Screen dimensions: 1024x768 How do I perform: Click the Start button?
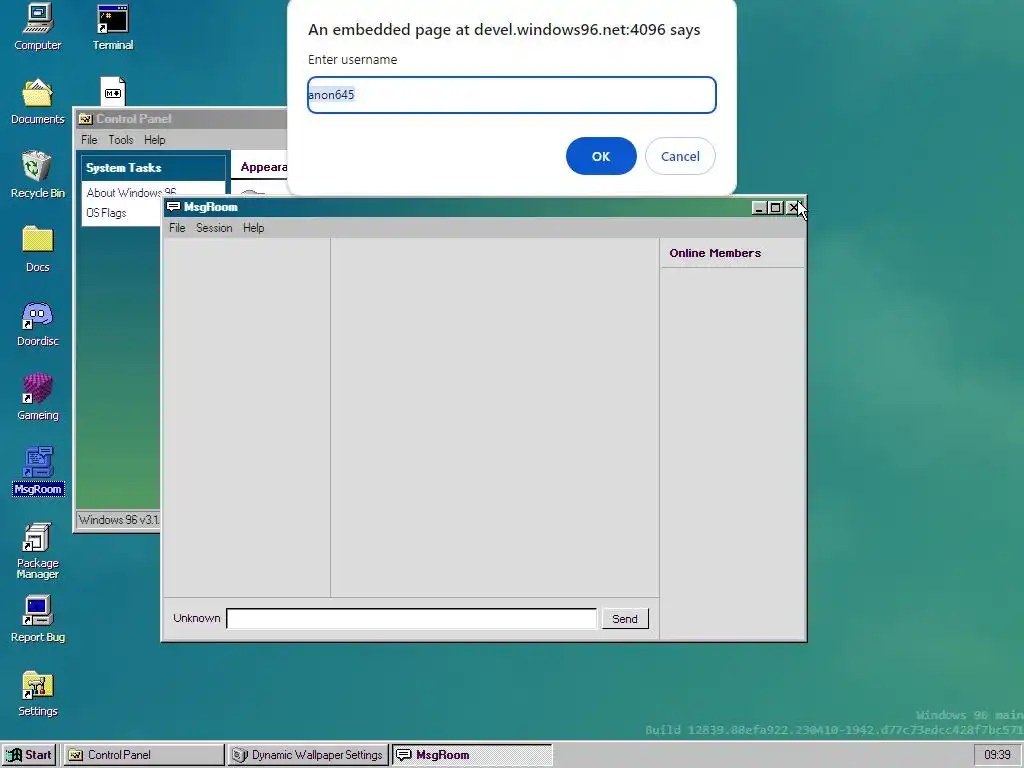pyautogui.click(x=29, y=755)
